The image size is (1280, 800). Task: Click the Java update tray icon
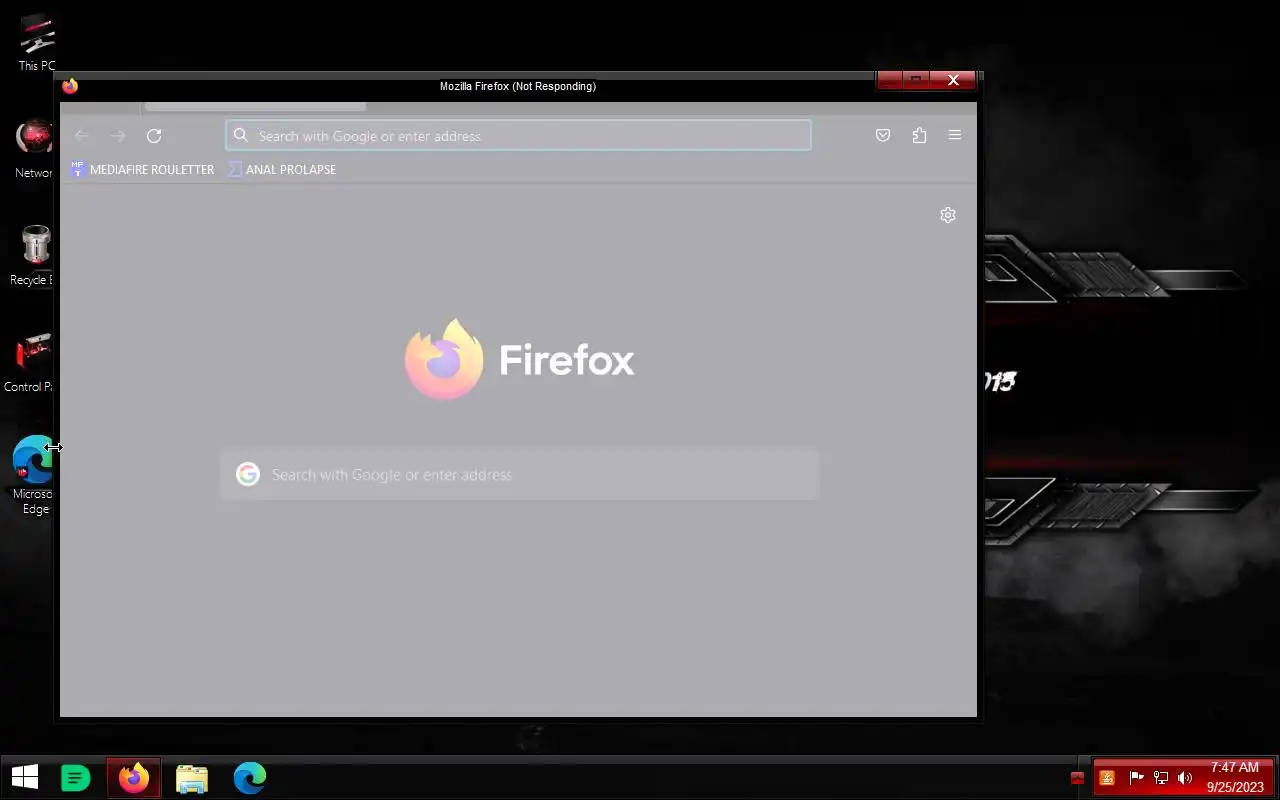point(1107,778)
